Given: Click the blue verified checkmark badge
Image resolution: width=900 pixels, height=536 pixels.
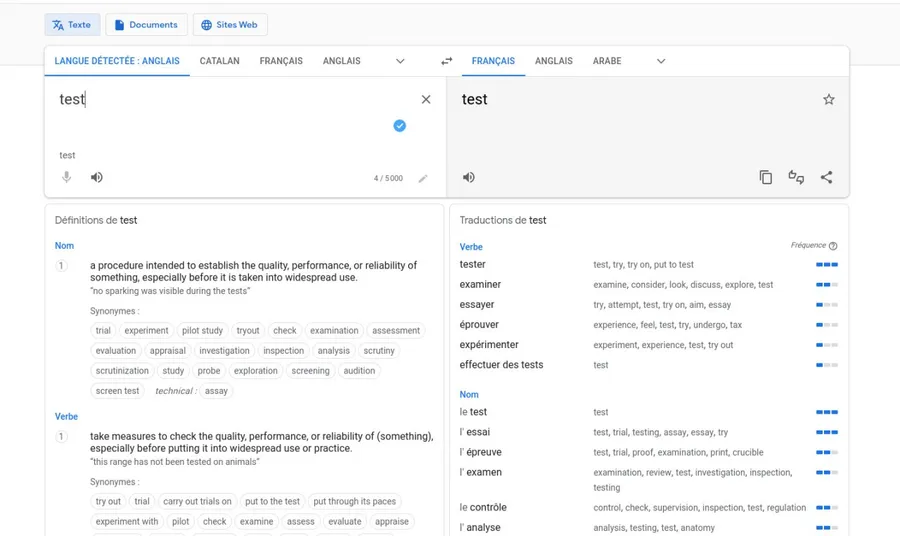Looking at the screenshot, I should 399,126.
